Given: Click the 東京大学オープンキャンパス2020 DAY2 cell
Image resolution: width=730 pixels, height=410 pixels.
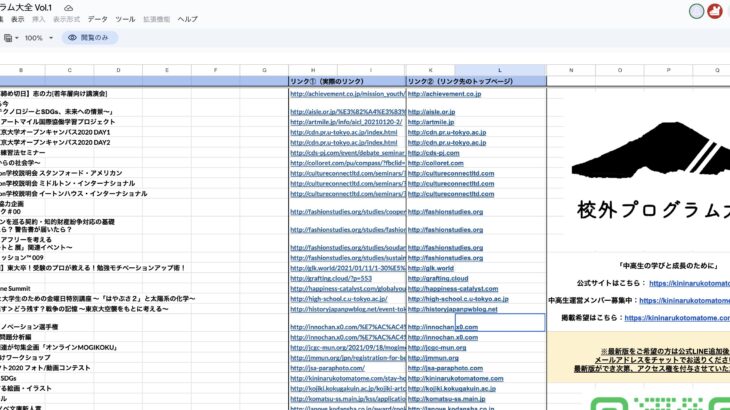Looking at the screenshot, I should click(55, 143).
